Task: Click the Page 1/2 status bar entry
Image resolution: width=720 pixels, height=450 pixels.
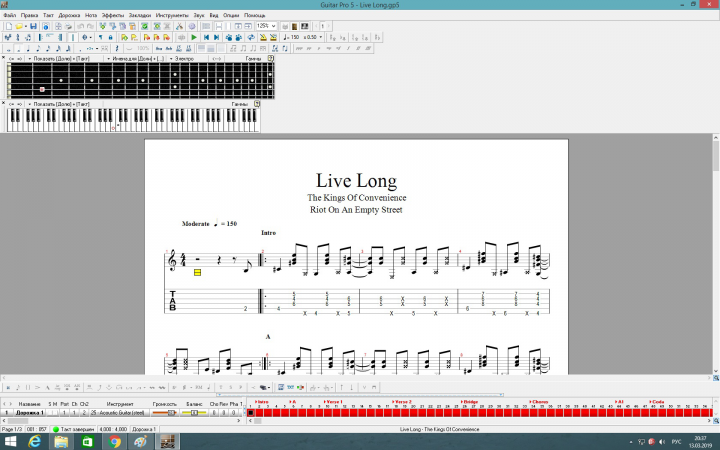Action: click(12, 429)
